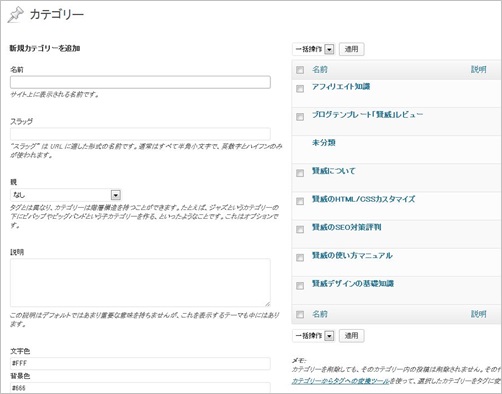
Task: Open the 未分類 category link
Action: [x=324, y=143]
